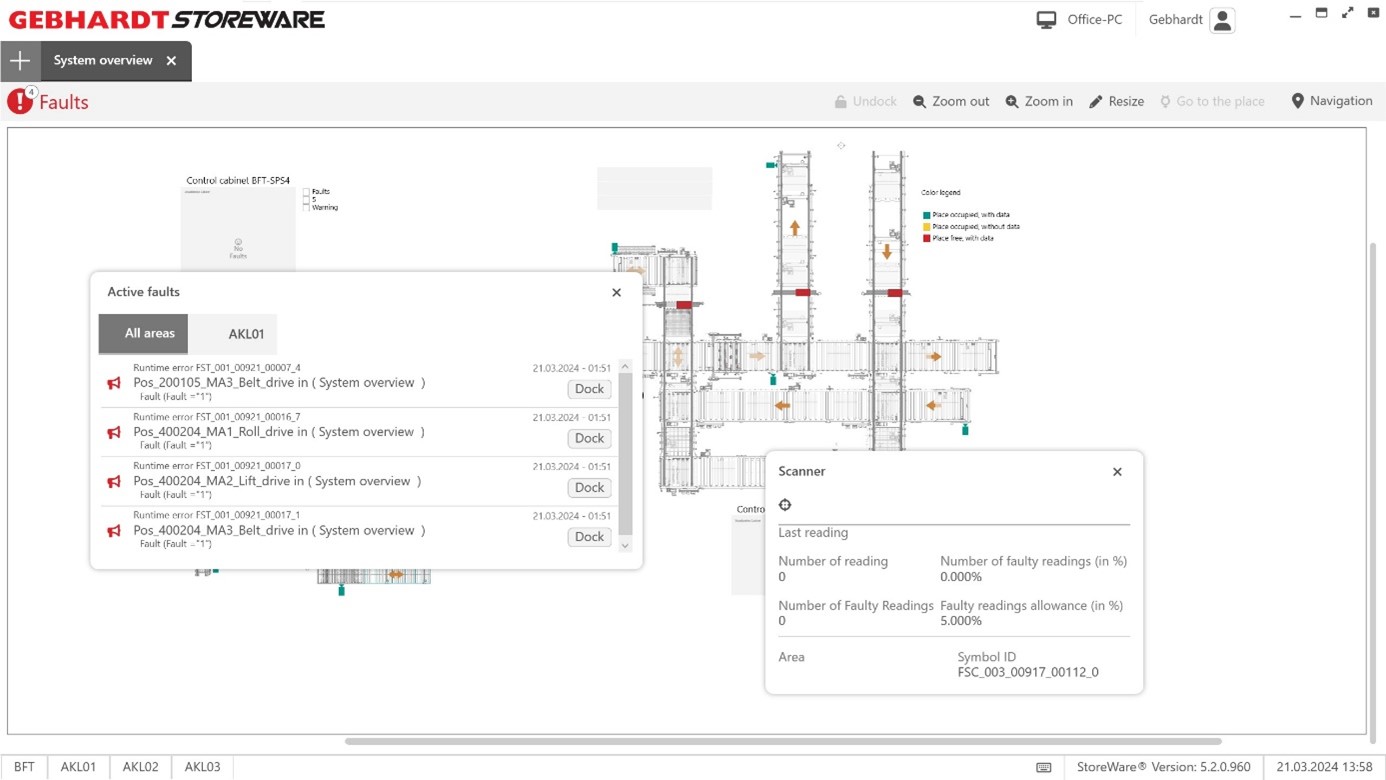Viewport: 1386px width, 780px height.
Task: Click the Control cabinet BFT-SPS4 tile
Action: coord(238,229)
